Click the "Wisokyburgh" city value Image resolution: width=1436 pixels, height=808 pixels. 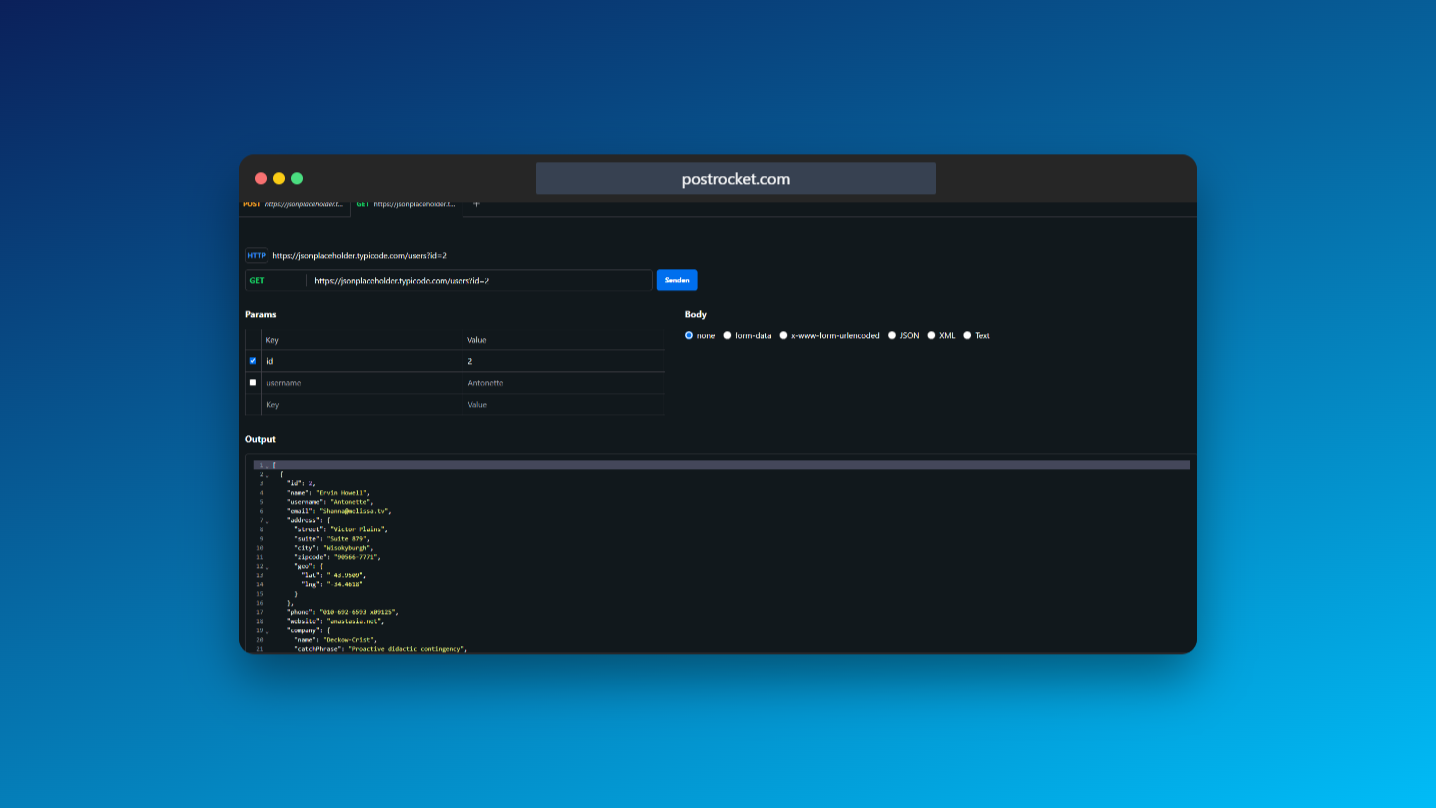[x=348, y=548]
